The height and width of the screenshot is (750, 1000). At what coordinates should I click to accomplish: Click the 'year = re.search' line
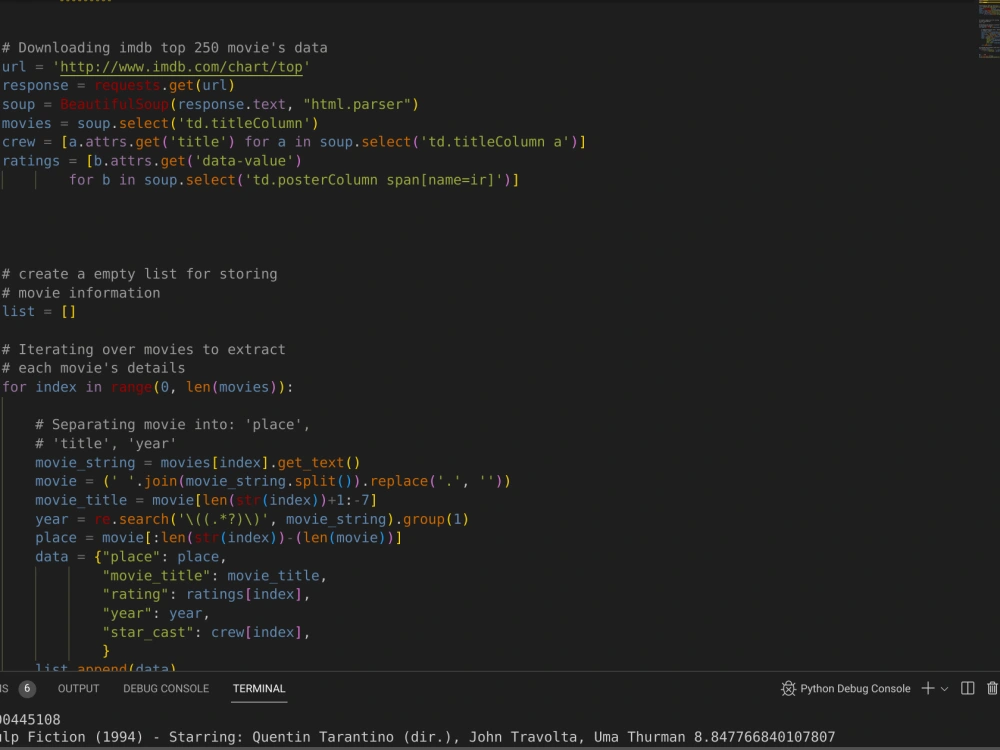(x=252, y=520)
